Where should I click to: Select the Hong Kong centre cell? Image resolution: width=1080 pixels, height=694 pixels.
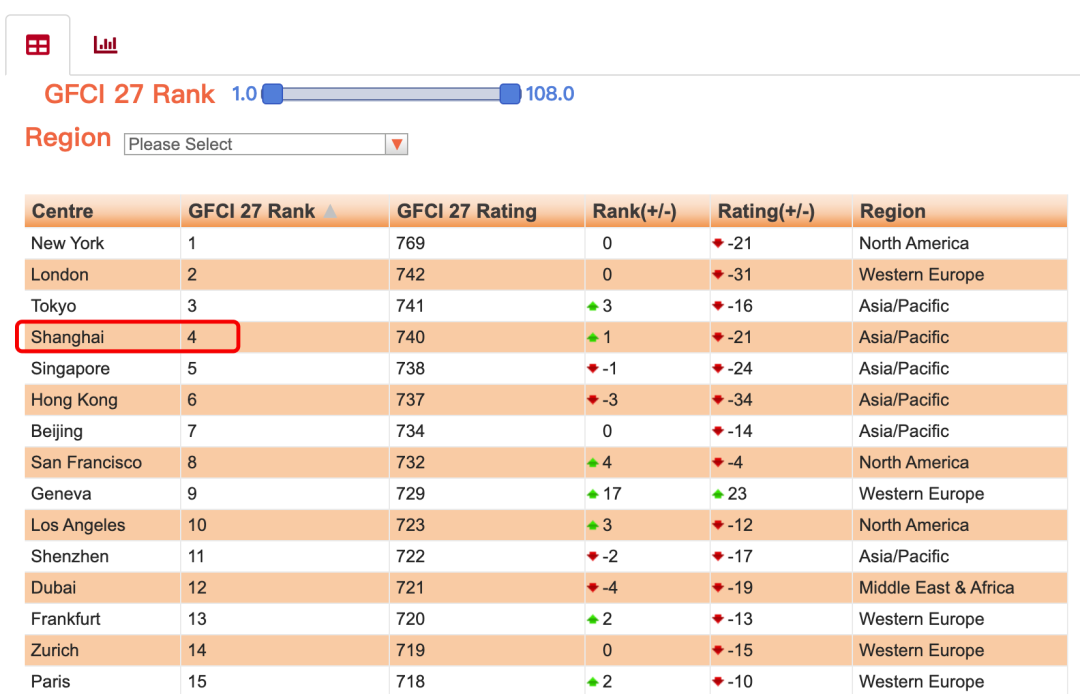(103, 400)
